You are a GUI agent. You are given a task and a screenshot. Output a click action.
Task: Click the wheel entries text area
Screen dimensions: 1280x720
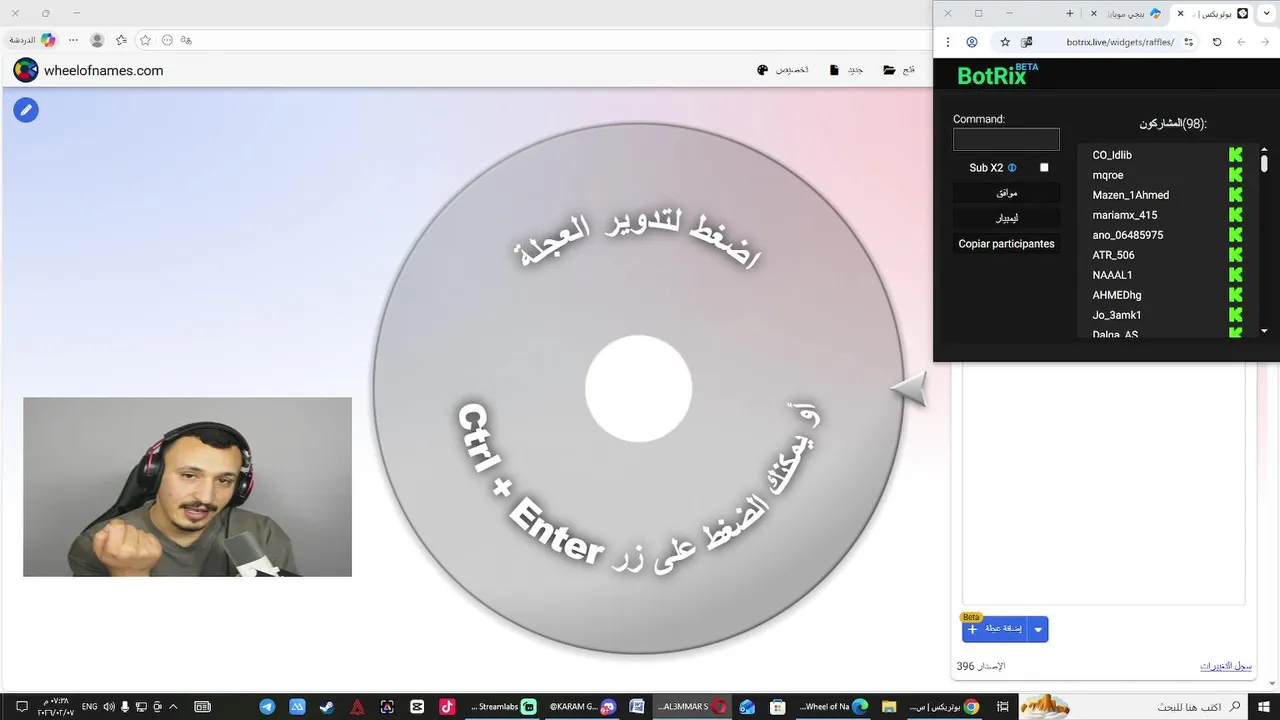point(1103,482)
